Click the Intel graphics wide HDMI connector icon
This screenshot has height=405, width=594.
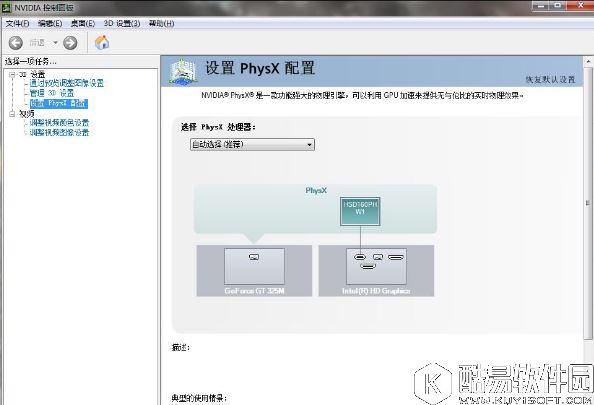(396, 257)
